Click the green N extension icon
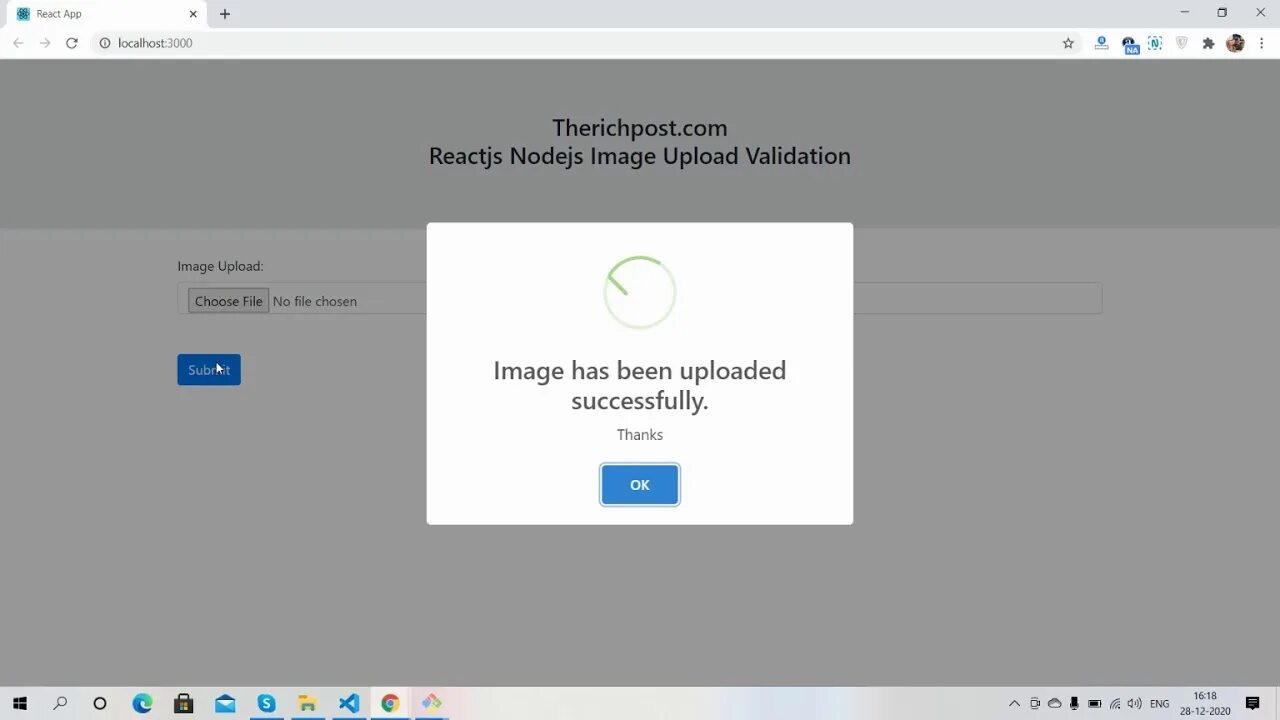Viewport: 1280px width, 720px height. click(x=1155, y=43)
